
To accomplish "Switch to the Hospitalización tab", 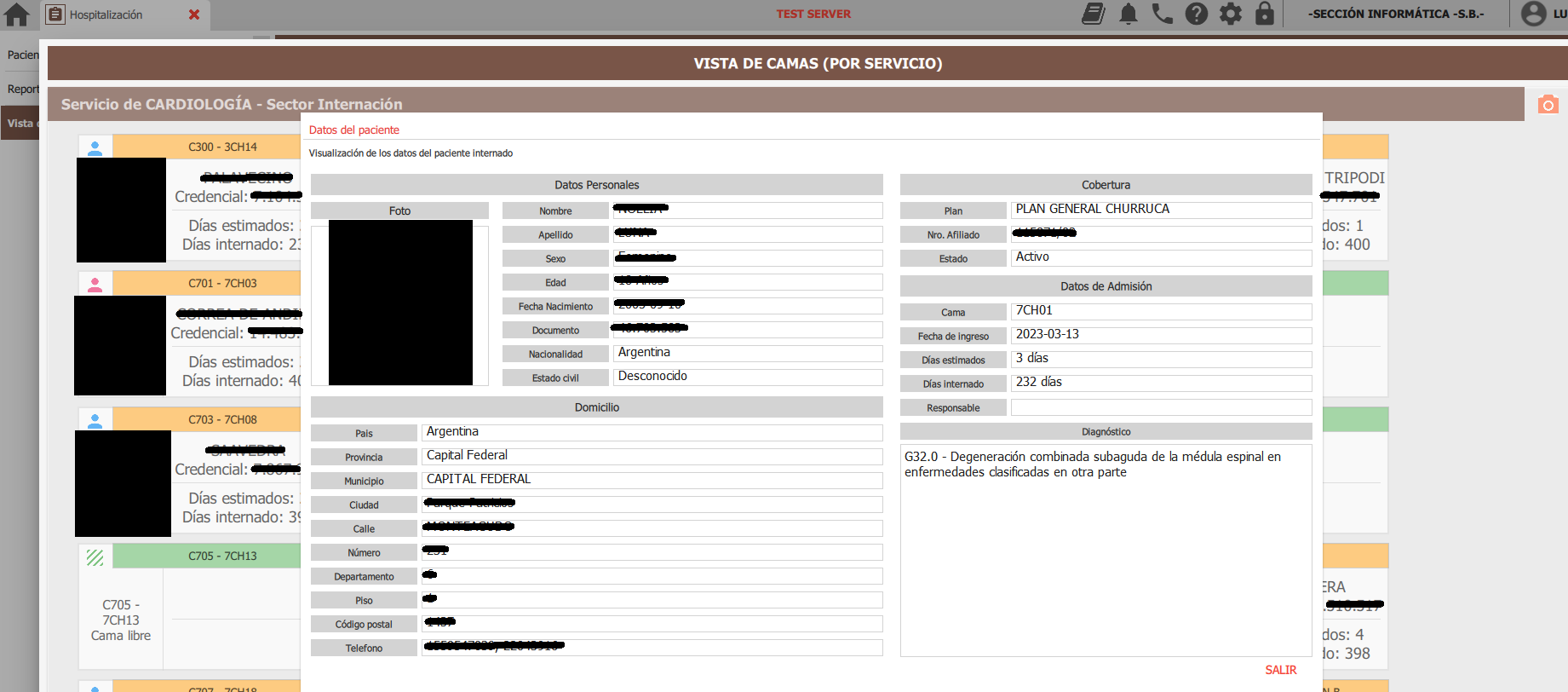I will pos(106,14).
